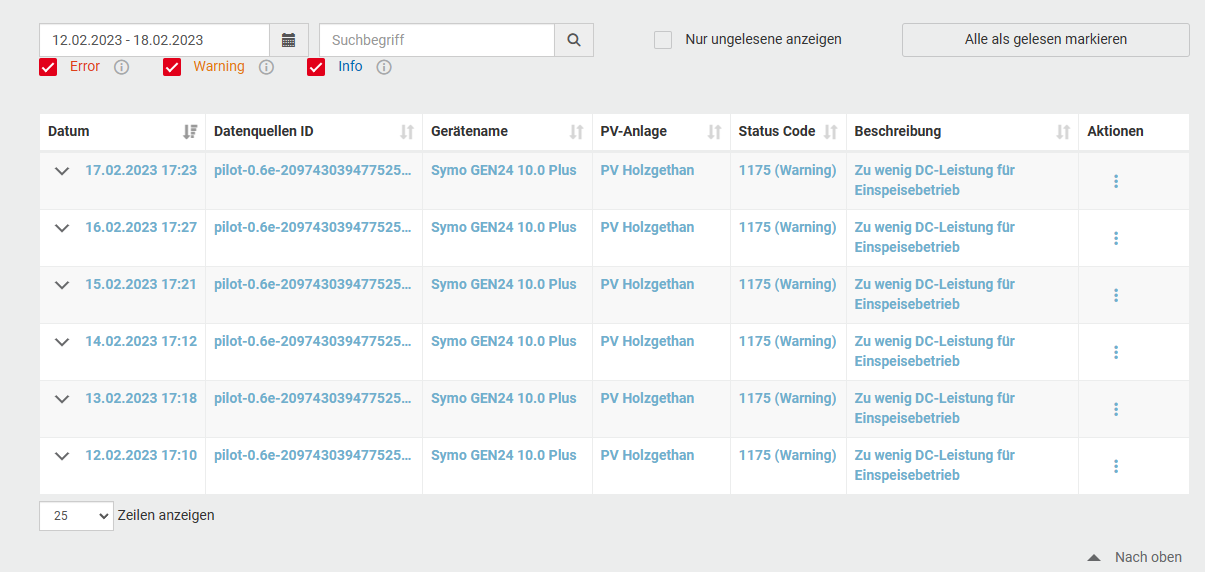Click the magnifier search icon
The width and height of the screenshot is (1205, 572).
pyautogui.click(x=574, y=40)
